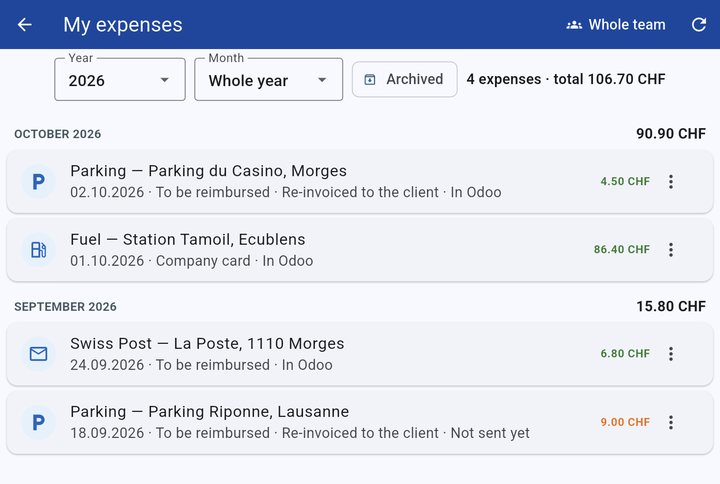Viewport: 720px width, 484px height.
Task: Toggle the Archived filter button
Action: (405, 79)
